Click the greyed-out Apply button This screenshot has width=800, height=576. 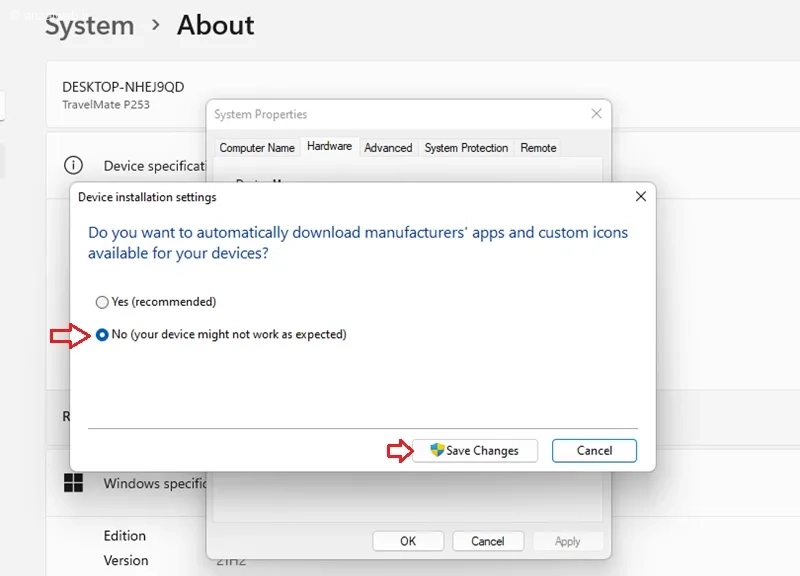point(567,541)
